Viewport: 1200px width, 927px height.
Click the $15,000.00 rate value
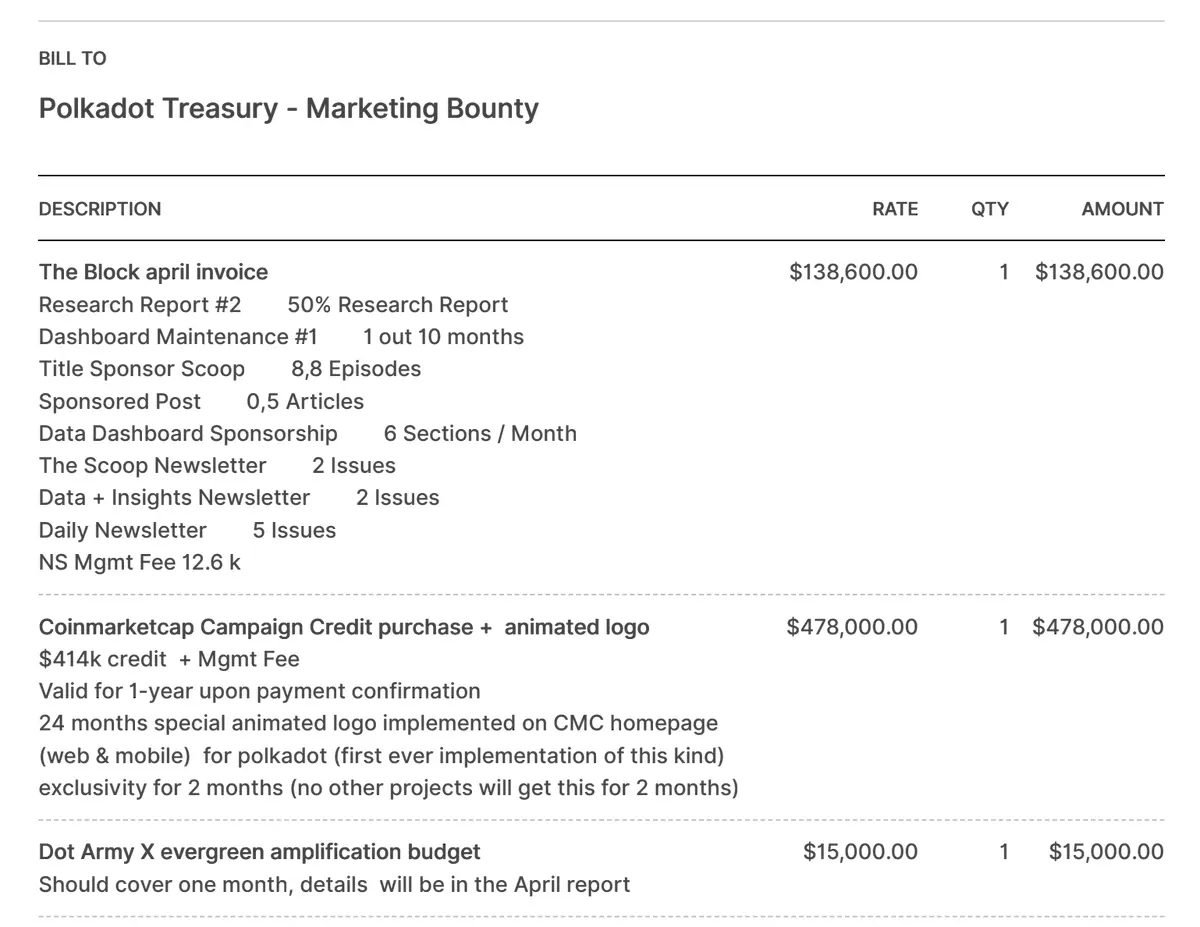pyautogui.click(x=860, y=852)
